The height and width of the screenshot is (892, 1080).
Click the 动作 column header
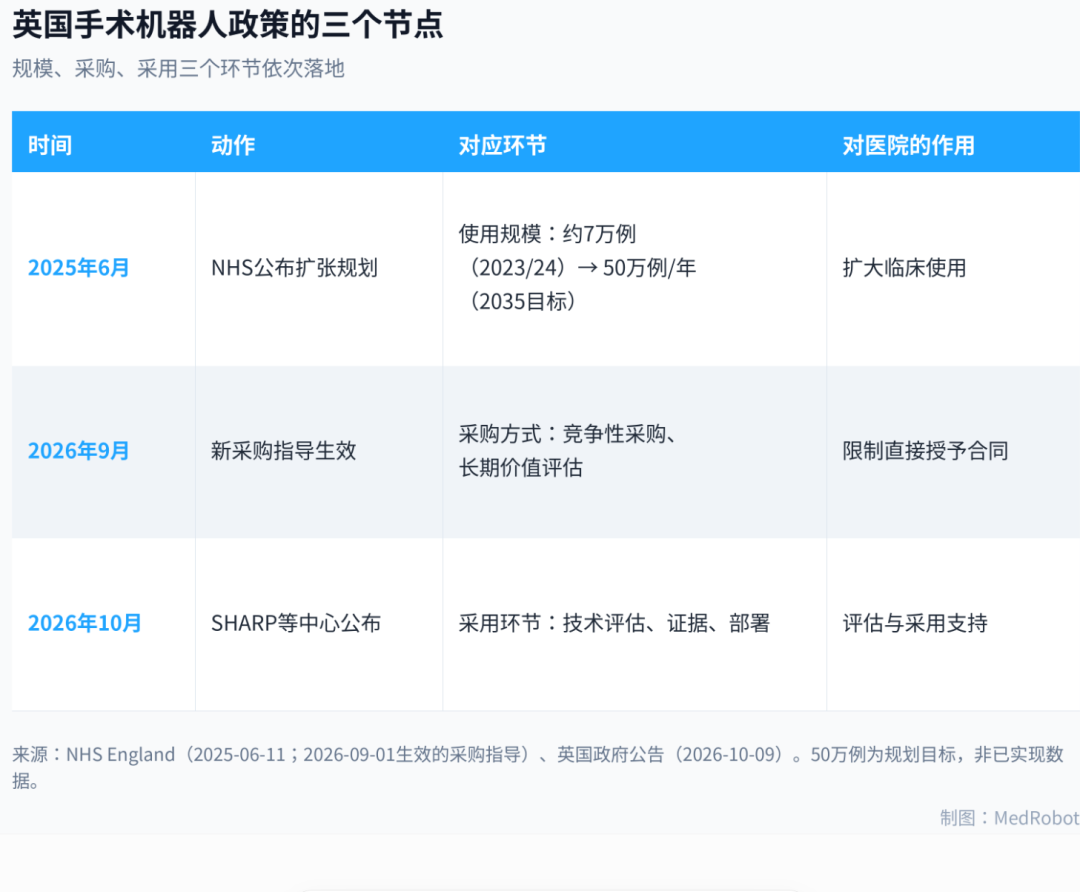click(x=233, y=145)
